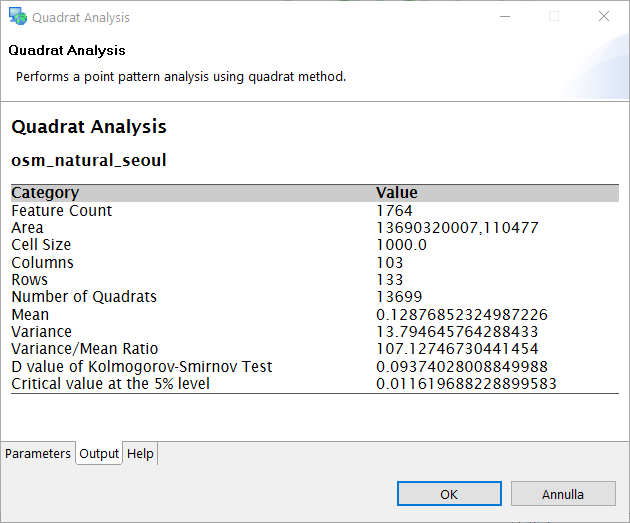The width and height of the screenshot is (630, 523).
Task: Click the Value column header
Action: tap(397, 193)
